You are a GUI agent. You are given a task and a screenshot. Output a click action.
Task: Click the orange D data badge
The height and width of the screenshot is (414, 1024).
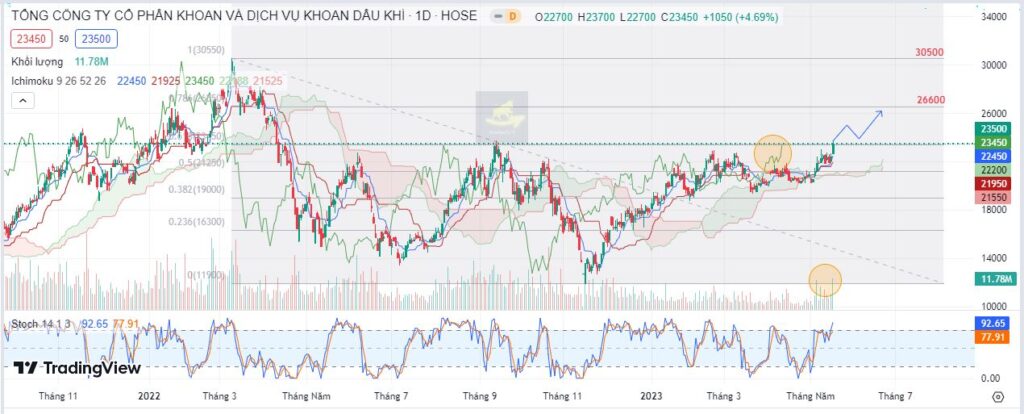[512, 16]
